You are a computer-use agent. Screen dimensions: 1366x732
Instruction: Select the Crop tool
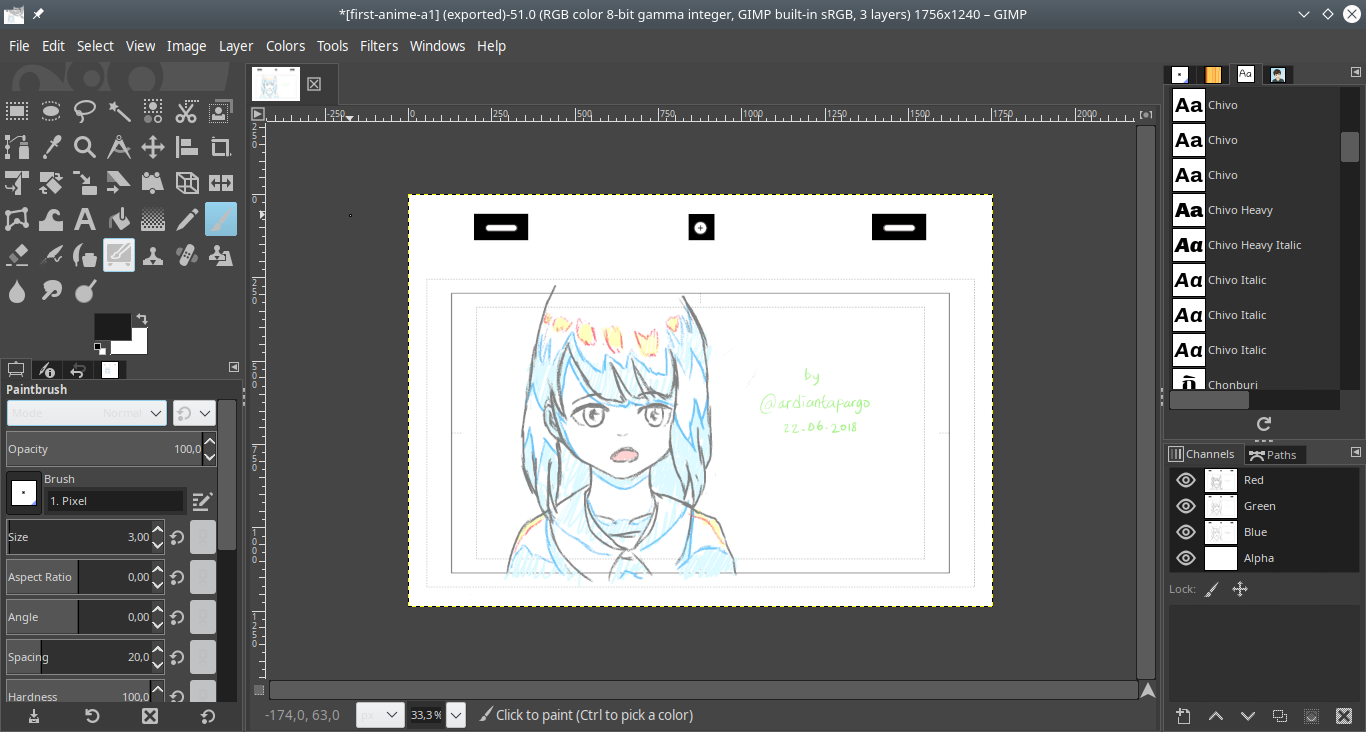221,148
